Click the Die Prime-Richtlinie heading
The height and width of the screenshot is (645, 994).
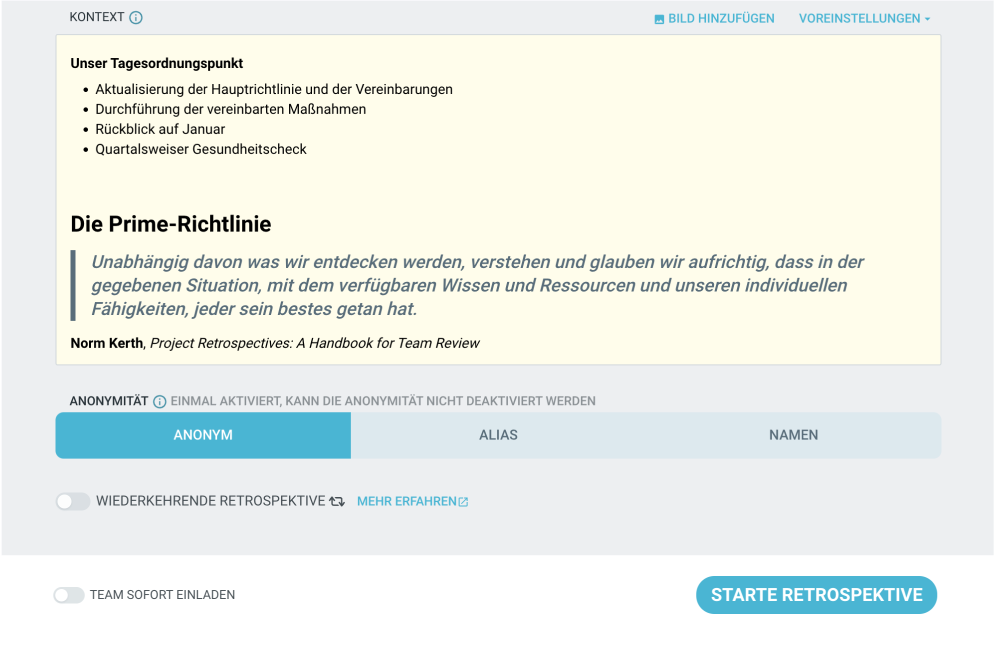click(x=171, y=224)
